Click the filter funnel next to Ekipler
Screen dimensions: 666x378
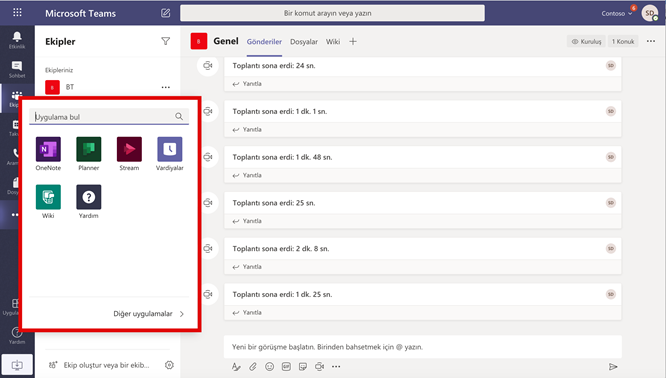pyautogui.click(x=166, y=41)
